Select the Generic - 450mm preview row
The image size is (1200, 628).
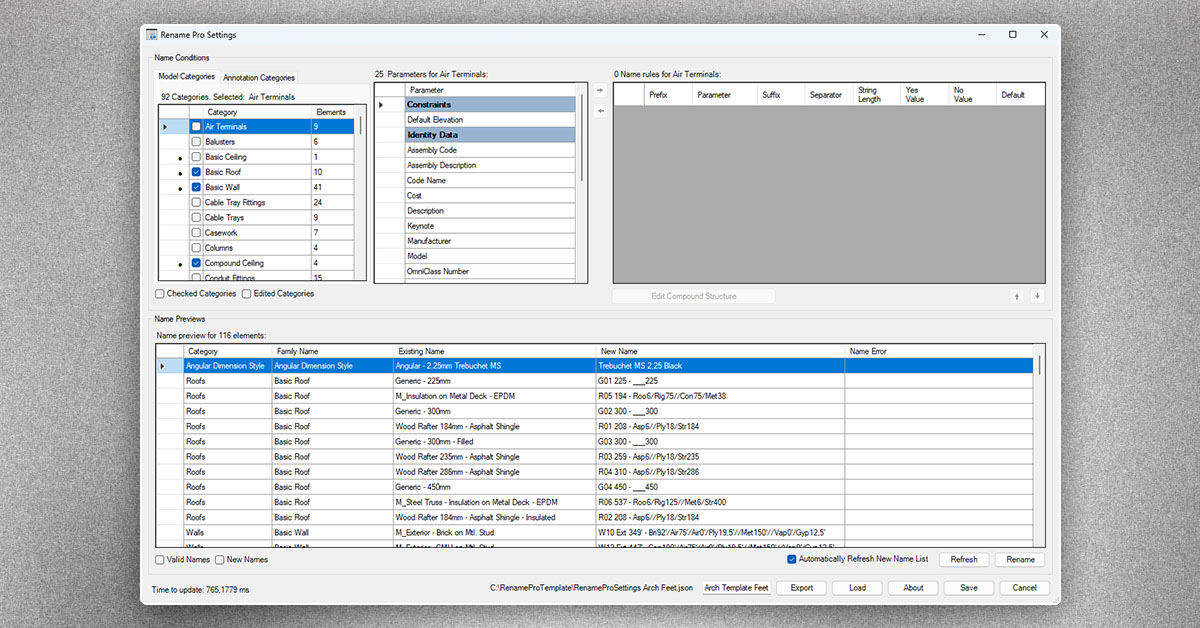pyautogui.click(x=595, y=487)
